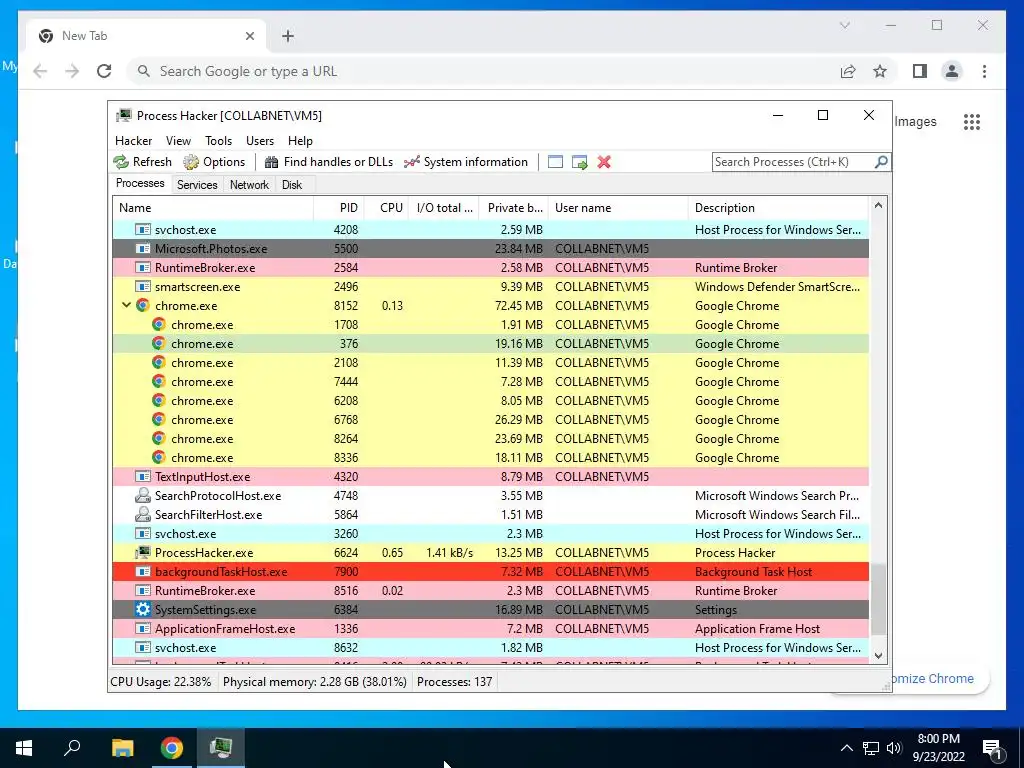Open the Hacker menu

[x=133, y=140]
